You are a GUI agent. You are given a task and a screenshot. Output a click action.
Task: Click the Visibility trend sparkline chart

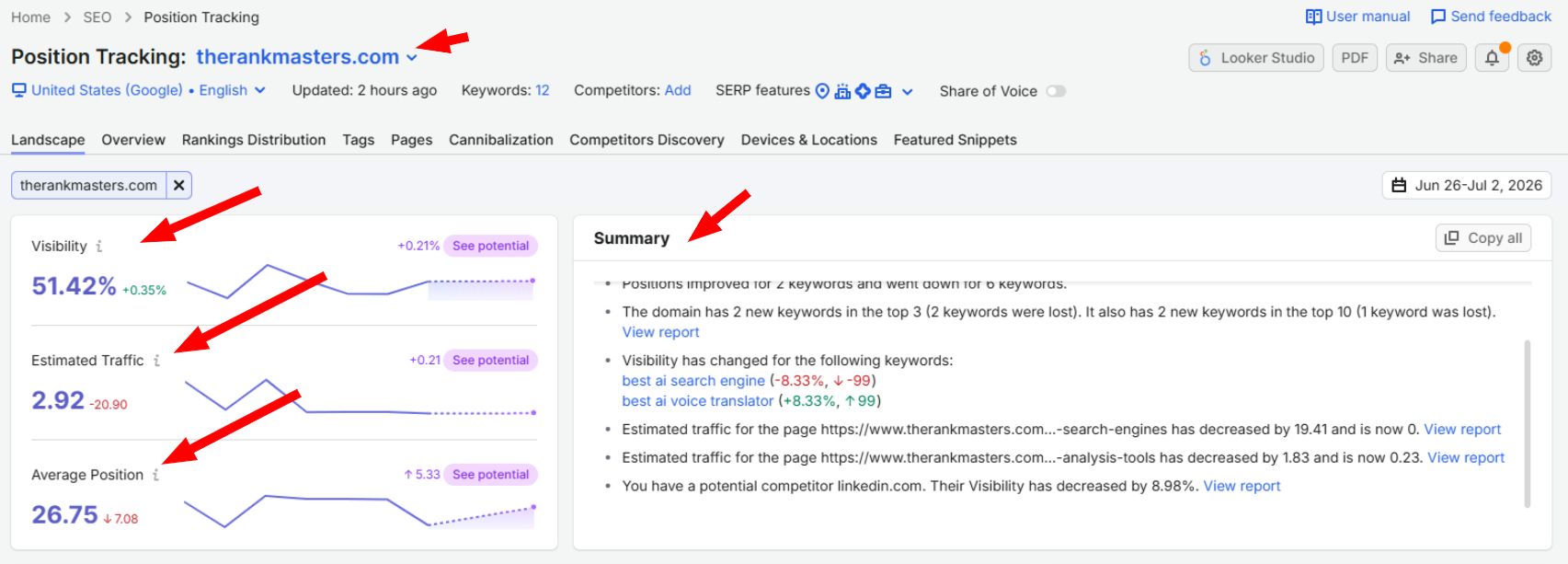point(361,282)
